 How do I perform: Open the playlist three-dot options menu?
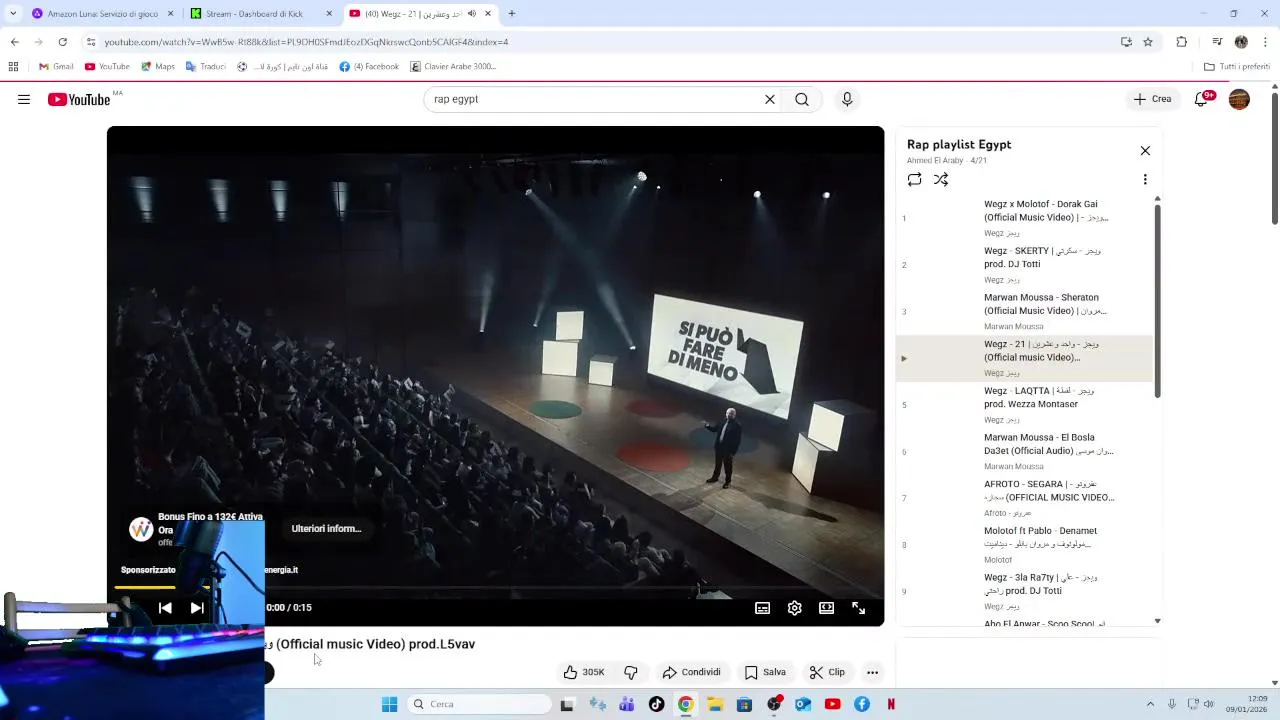click(x=1145, y=179)
